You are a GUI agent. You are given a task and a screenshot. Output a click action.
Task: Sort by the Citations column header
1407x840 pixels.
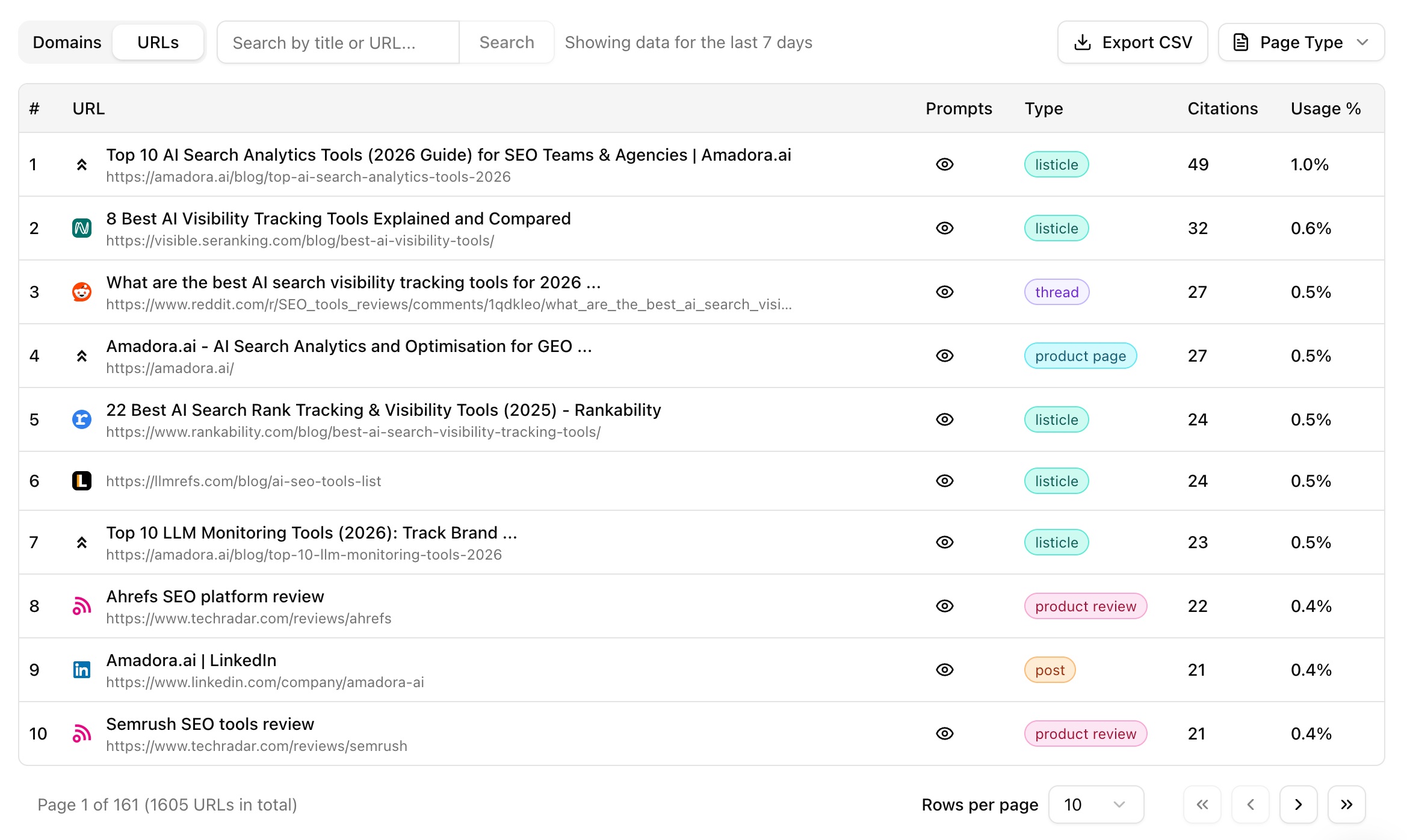pos(1222,108)
